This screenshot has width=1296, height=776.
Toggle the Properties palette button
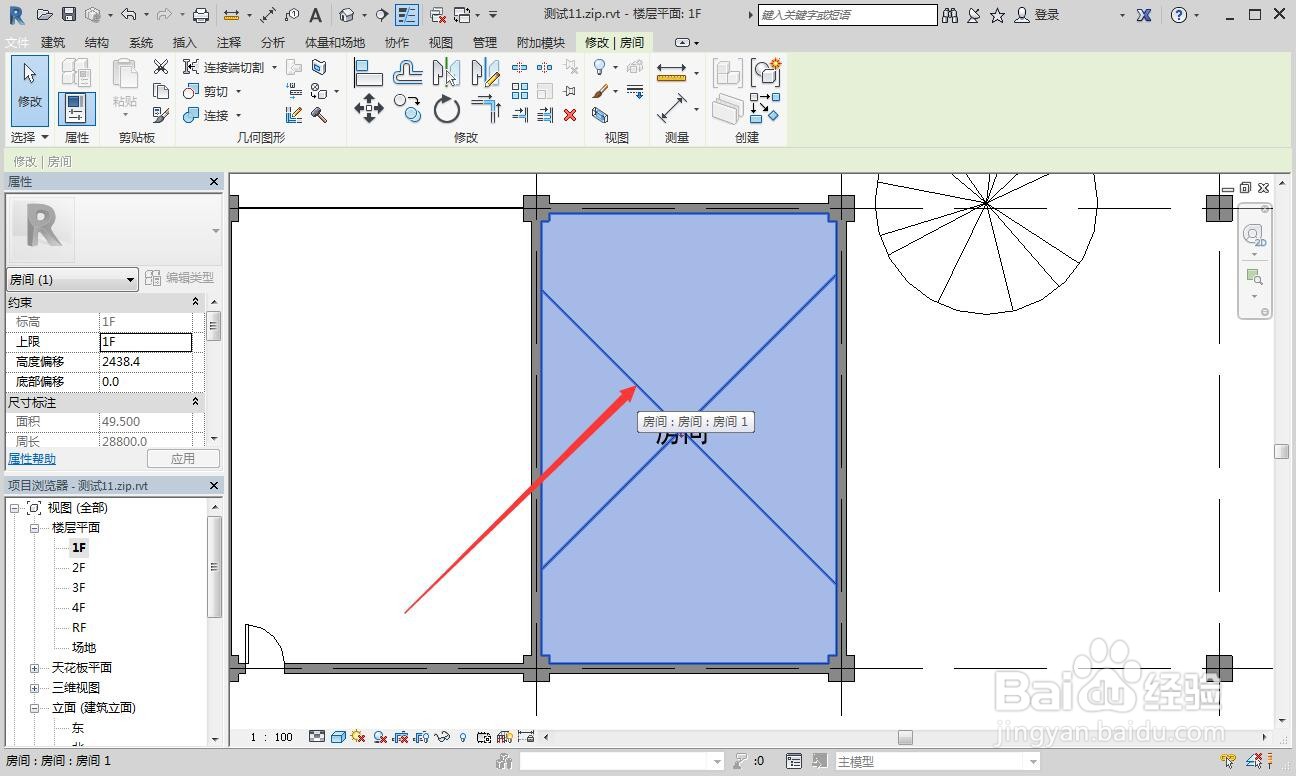(76, 108)
